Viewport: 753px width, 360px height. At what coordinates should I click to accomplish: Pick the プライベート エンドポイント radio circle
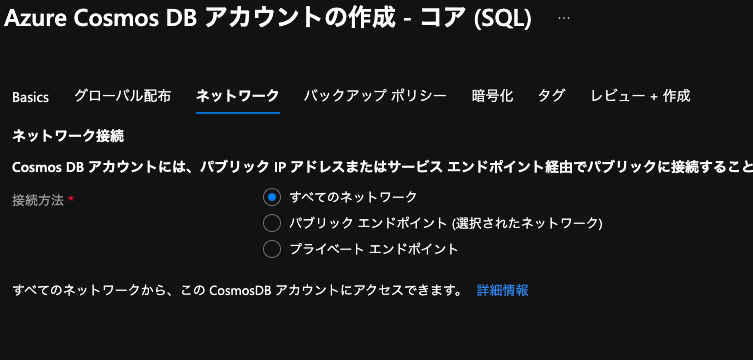272,249
